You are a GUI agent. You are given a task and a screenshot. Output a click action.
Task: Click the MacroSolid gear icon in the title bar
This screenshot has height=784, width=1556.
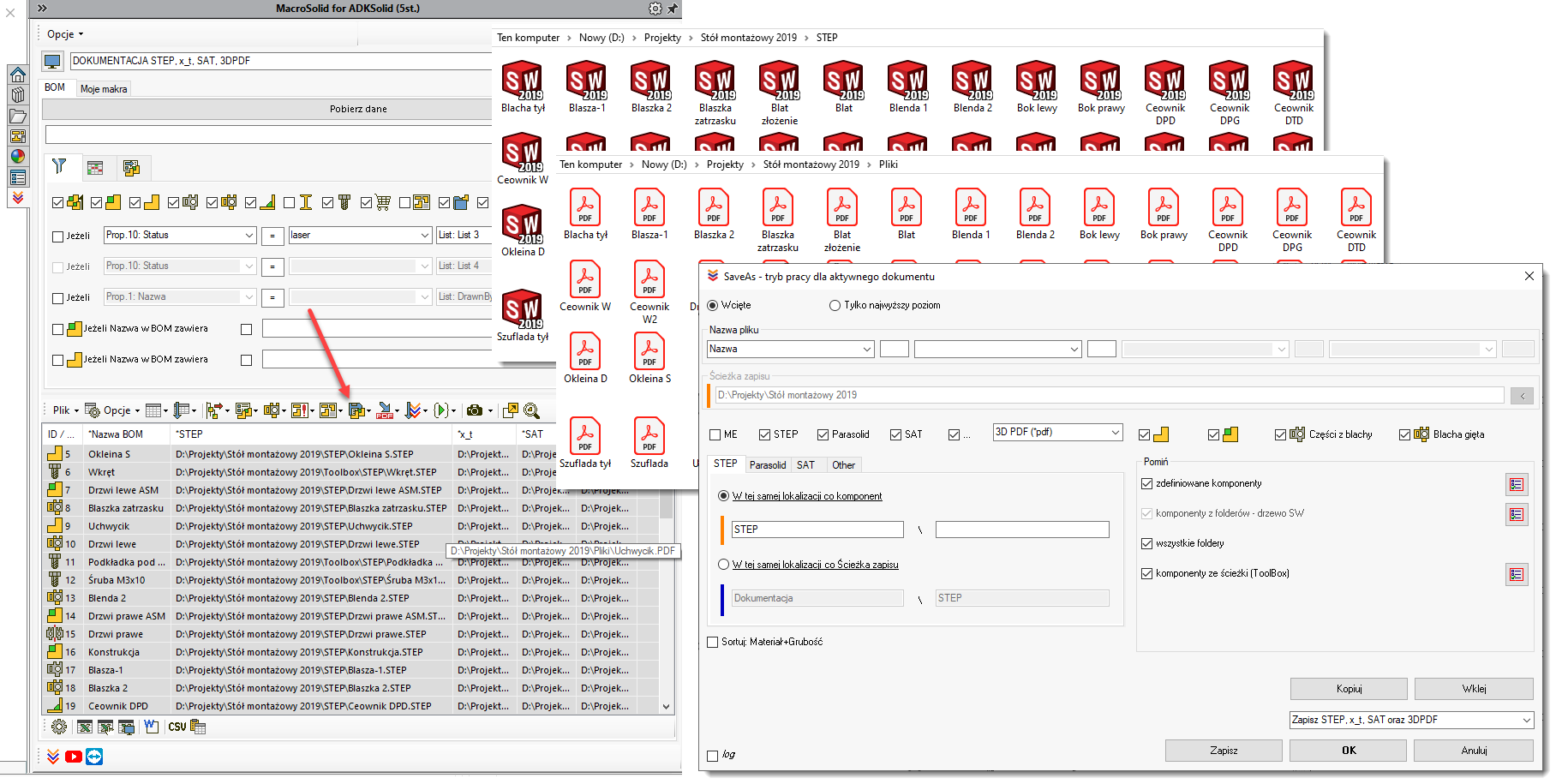[655, 9]
